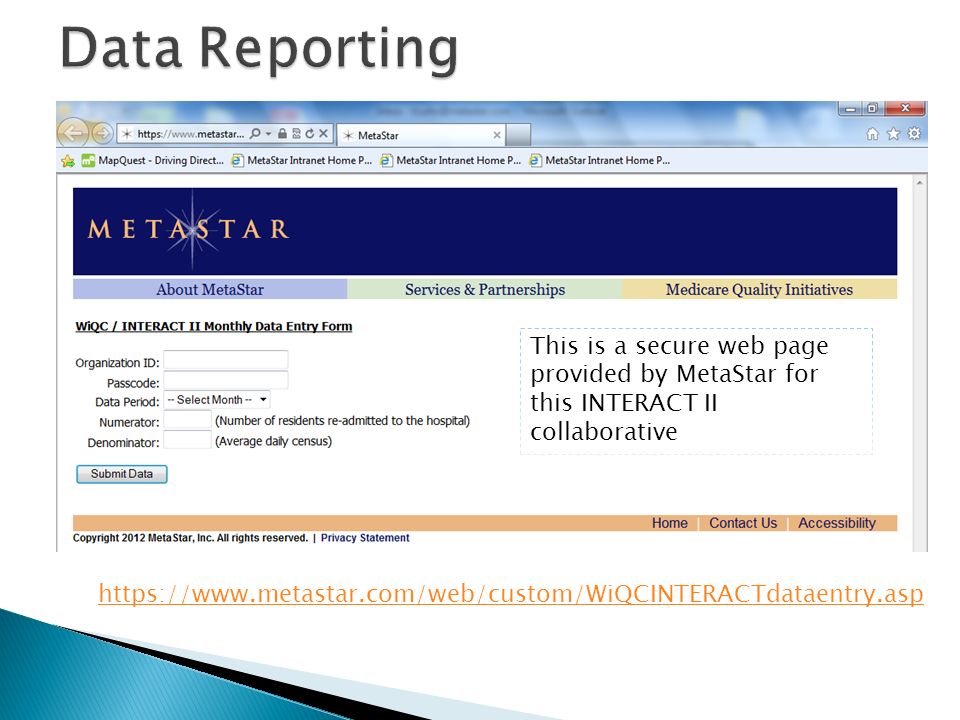Open third MetaStar Intranet Home favorite

pos(600,160)
